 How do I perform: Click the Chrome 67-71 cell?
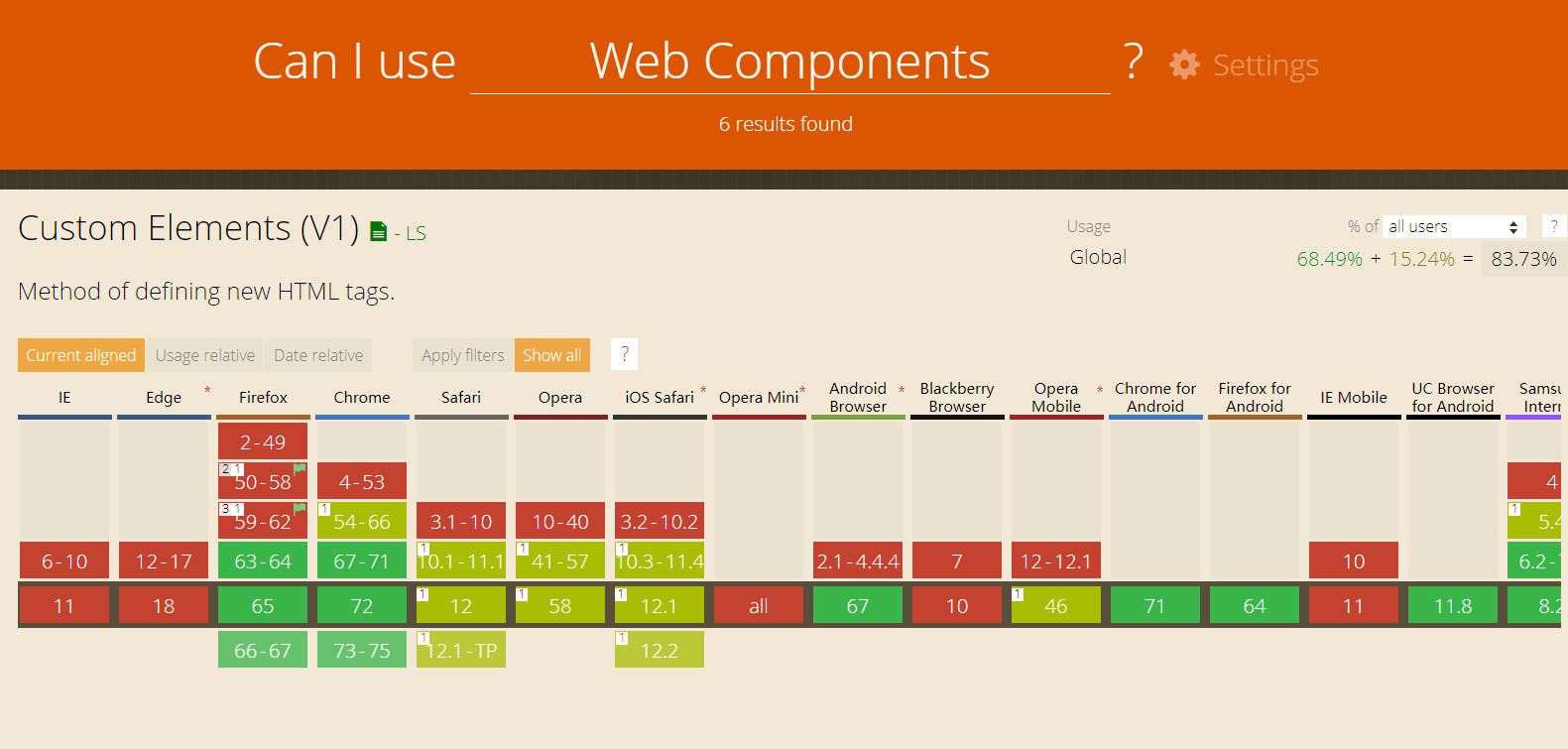tap(362, 561)
